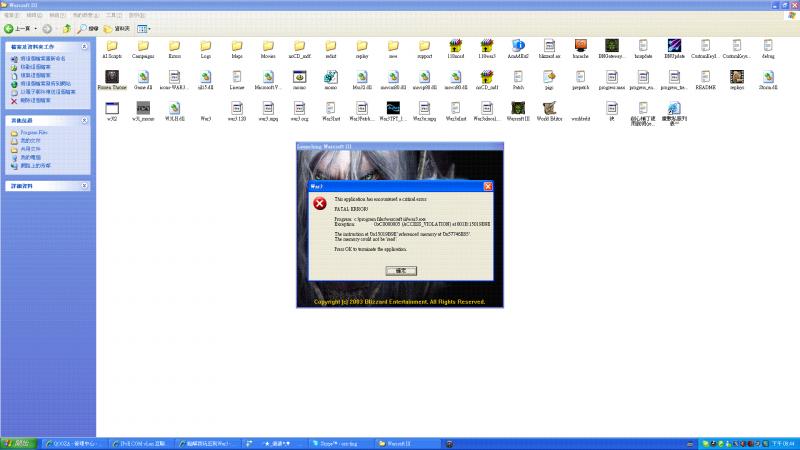Select the ijl15.dll file

[x=206, y=81]
